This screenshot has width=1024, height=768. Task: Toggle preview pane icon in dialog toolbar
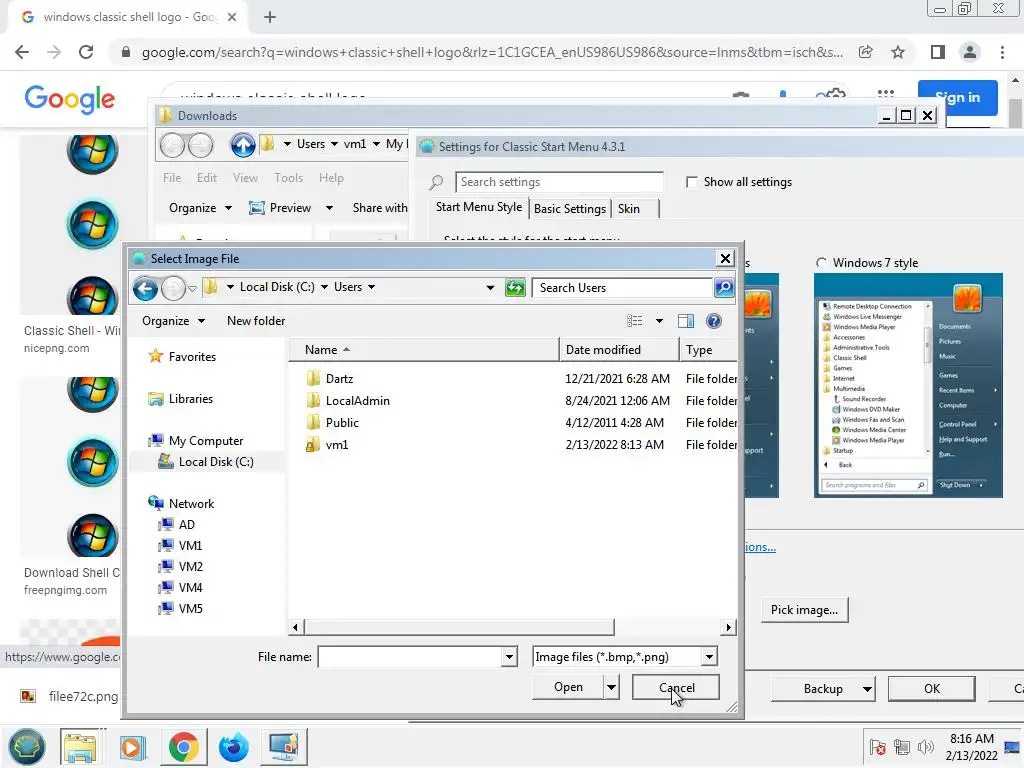click(x=686, y=321)
